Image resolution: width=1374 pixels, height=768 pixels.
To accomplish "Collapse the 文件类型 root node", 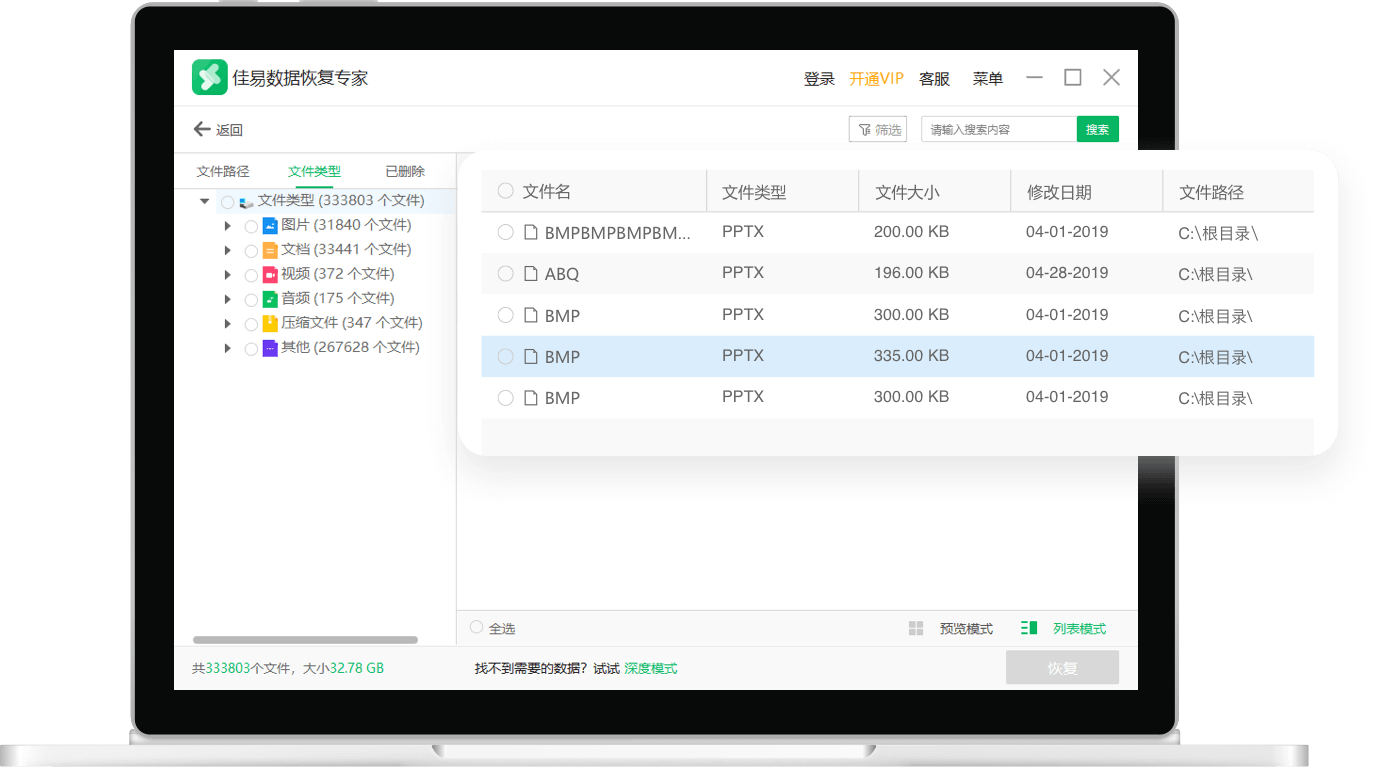I will 204,200.
